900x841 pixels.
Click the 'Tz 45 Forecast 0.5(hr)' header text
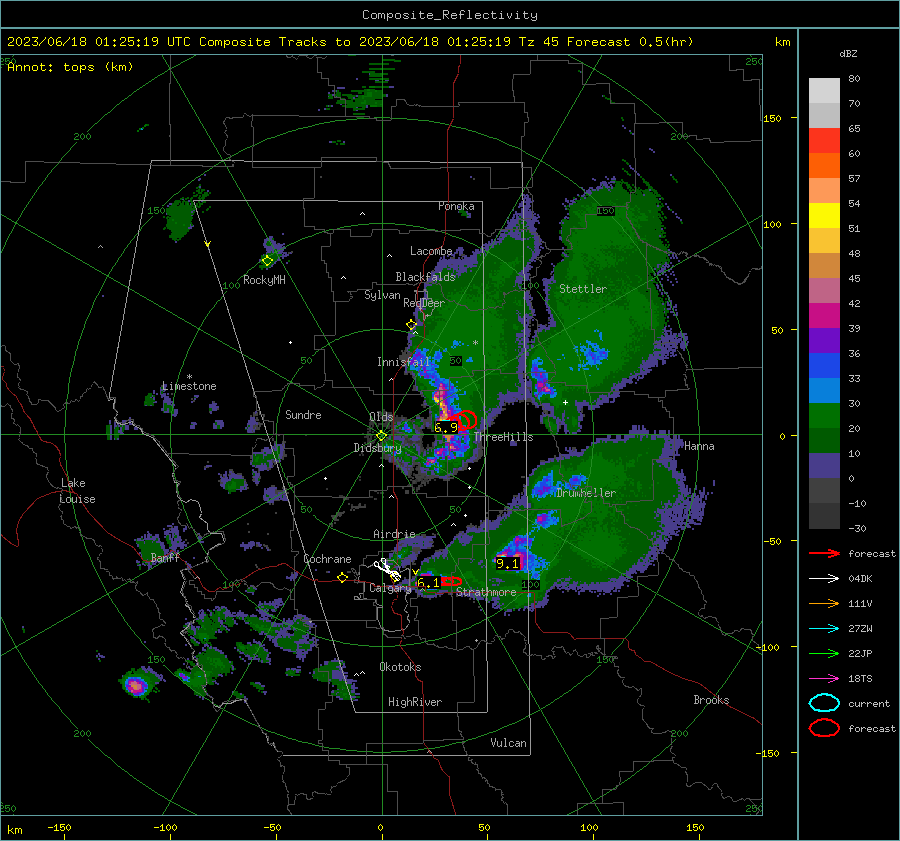click(606, 42)
